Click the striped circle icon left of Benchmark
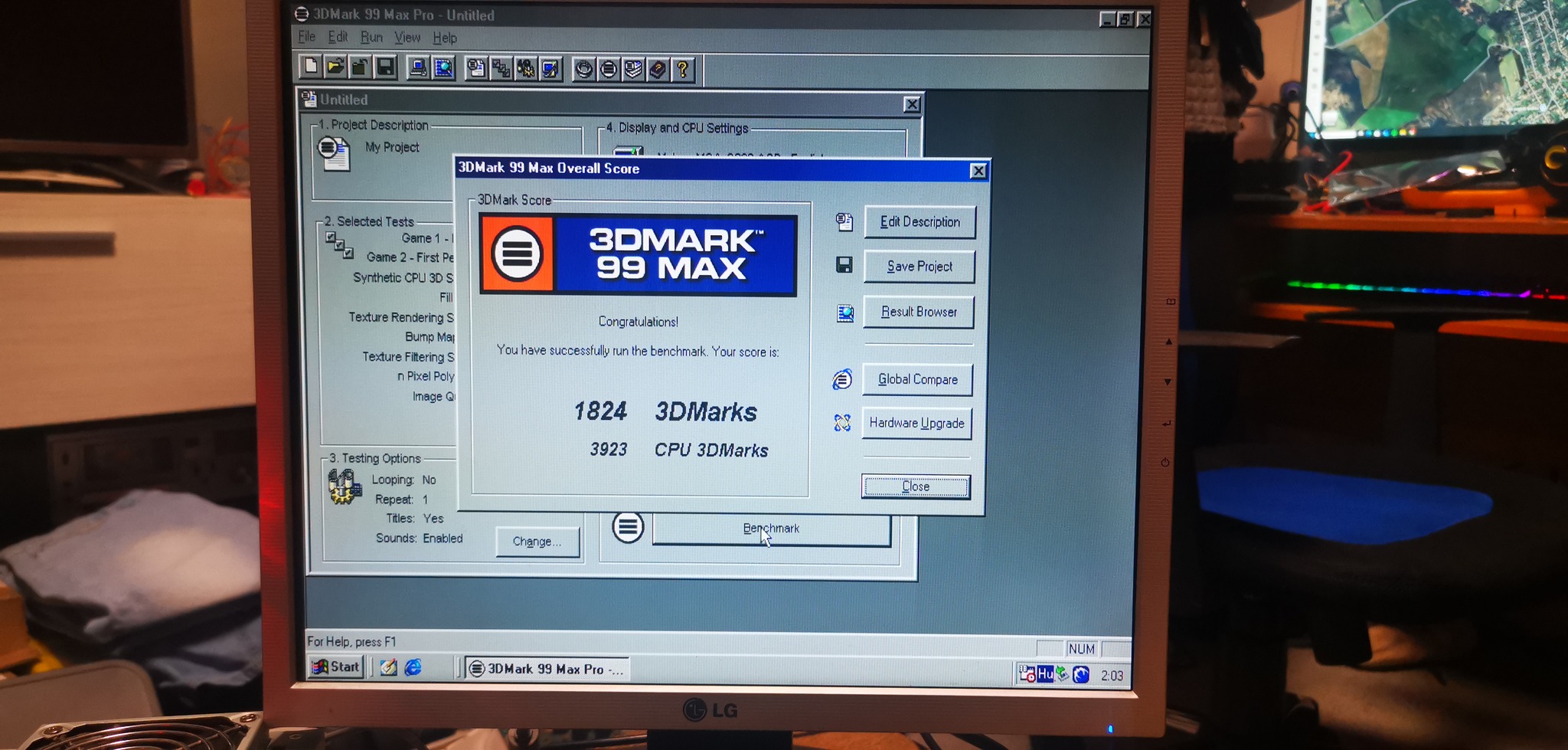Screen dimensions: 1568x750 628,527
